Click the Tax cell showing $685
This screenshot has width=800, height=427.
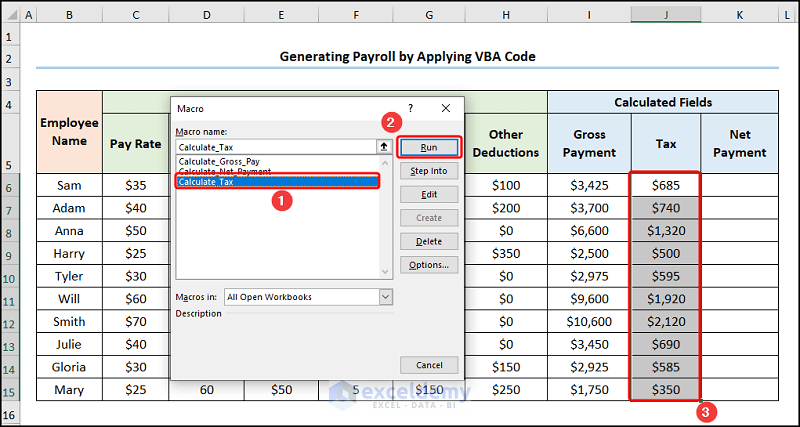coord(665,186)
